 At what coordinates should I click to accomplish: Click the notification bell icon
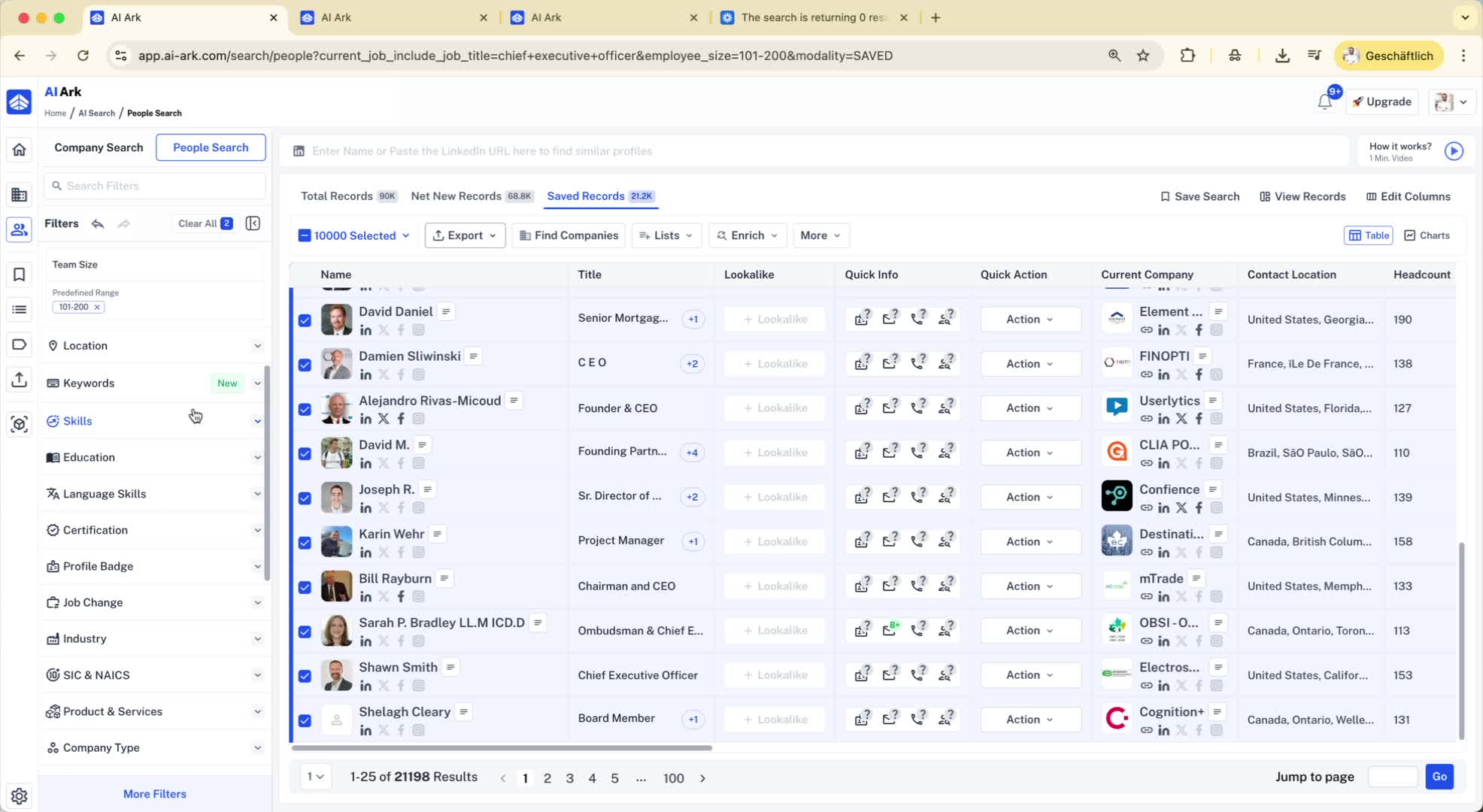(1324, 102)
